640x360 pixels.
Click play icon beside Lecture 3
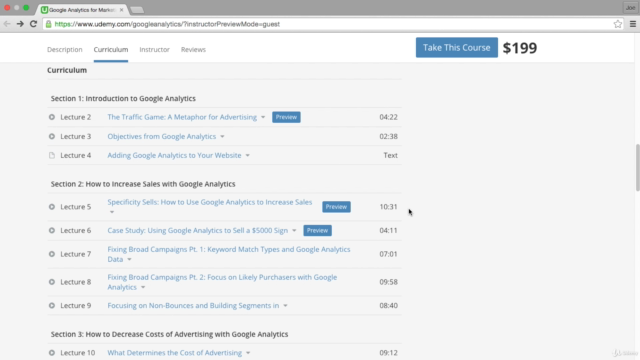point(52,136)
